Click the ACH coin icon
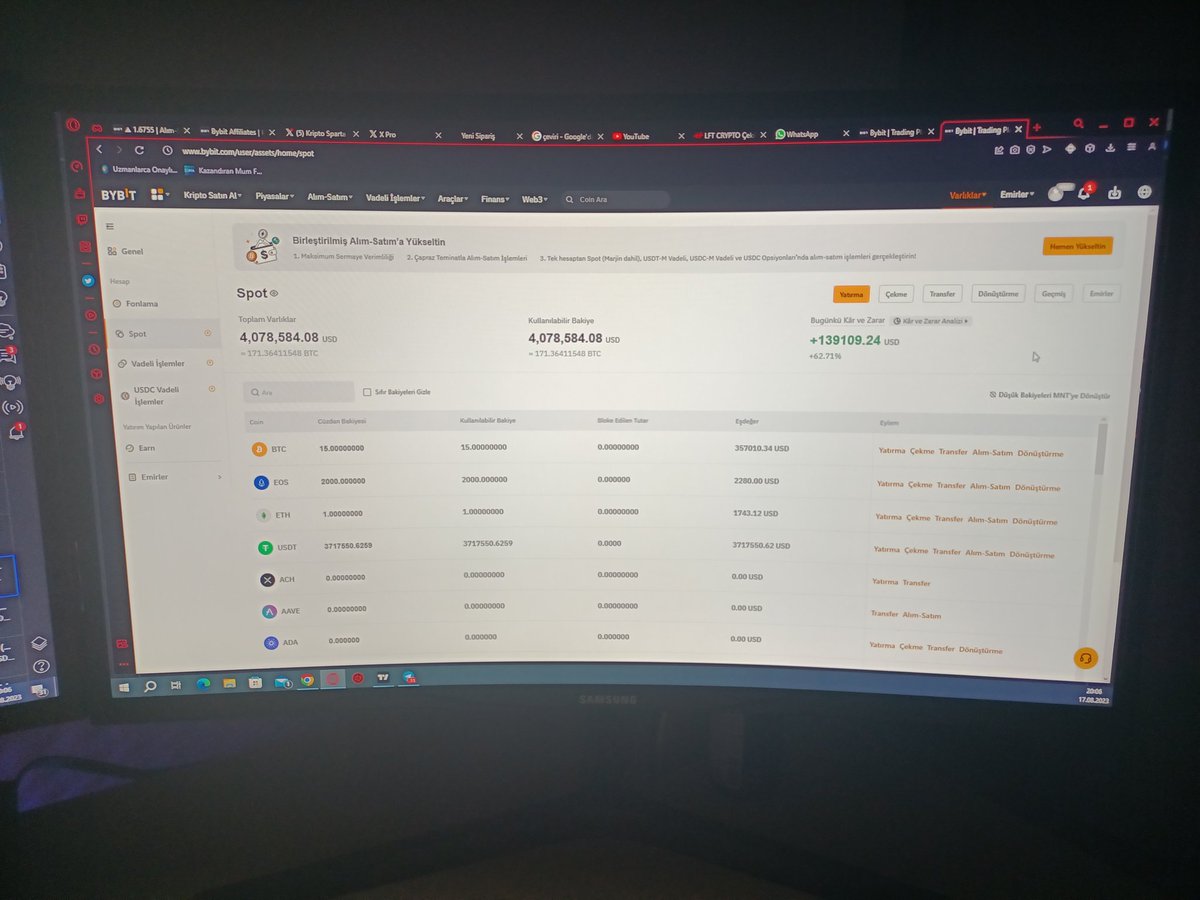This screenshot has width=1200, height=900. pos(267,579)
